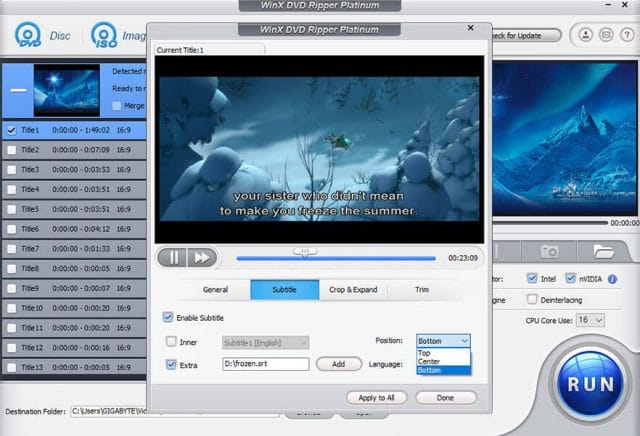Open the Trim tab

point(422,290)
